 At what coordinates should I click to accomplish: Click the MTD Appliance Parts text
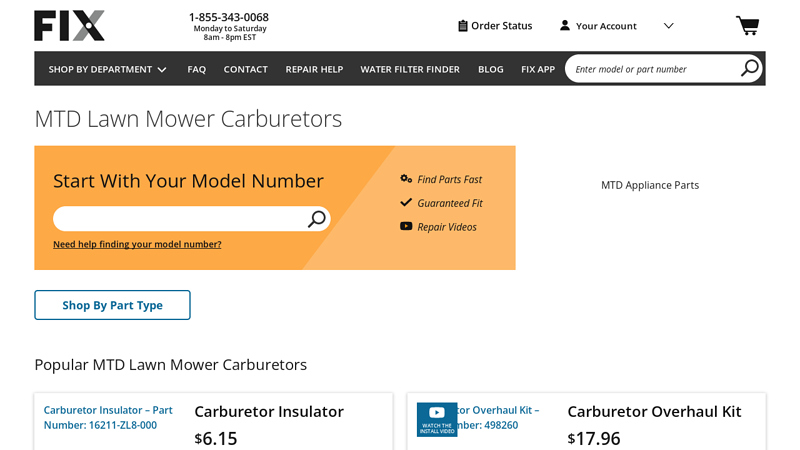[650, 185]
